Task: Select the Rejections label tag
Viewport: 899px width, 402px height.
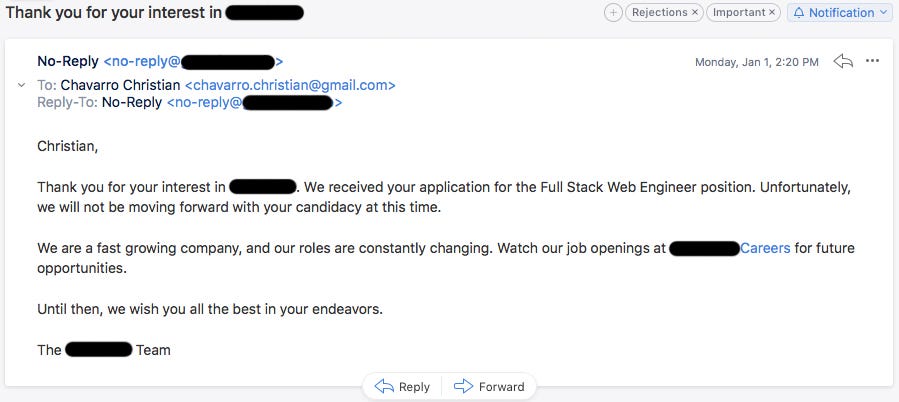Action: 659,13
